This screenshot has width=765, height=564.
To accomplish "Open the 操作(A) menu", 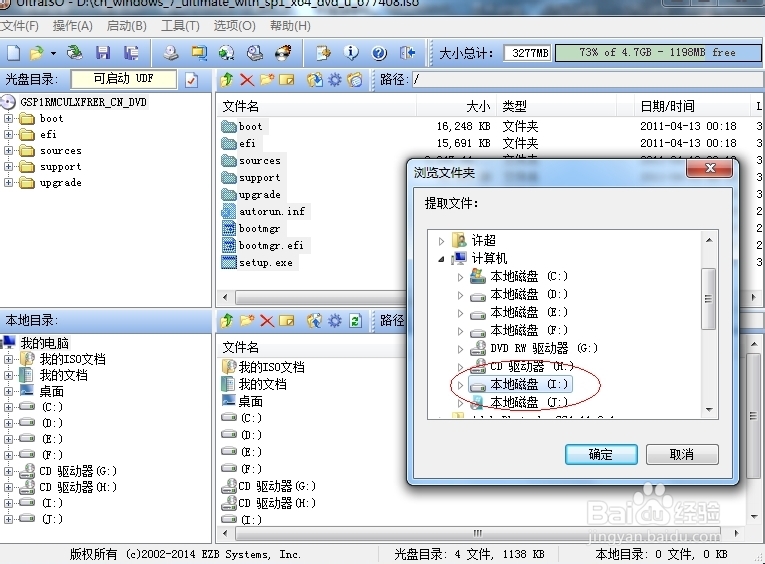I will [x=73, y=26].
